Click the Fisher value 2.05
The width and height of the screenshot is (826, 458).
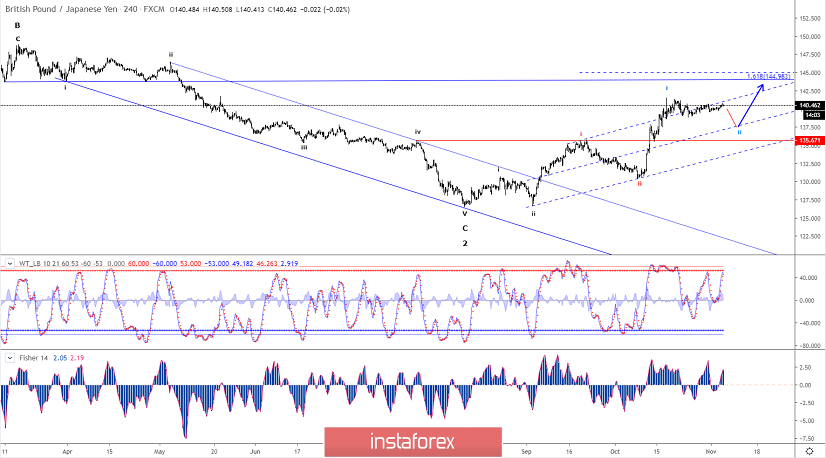(60, 358)
